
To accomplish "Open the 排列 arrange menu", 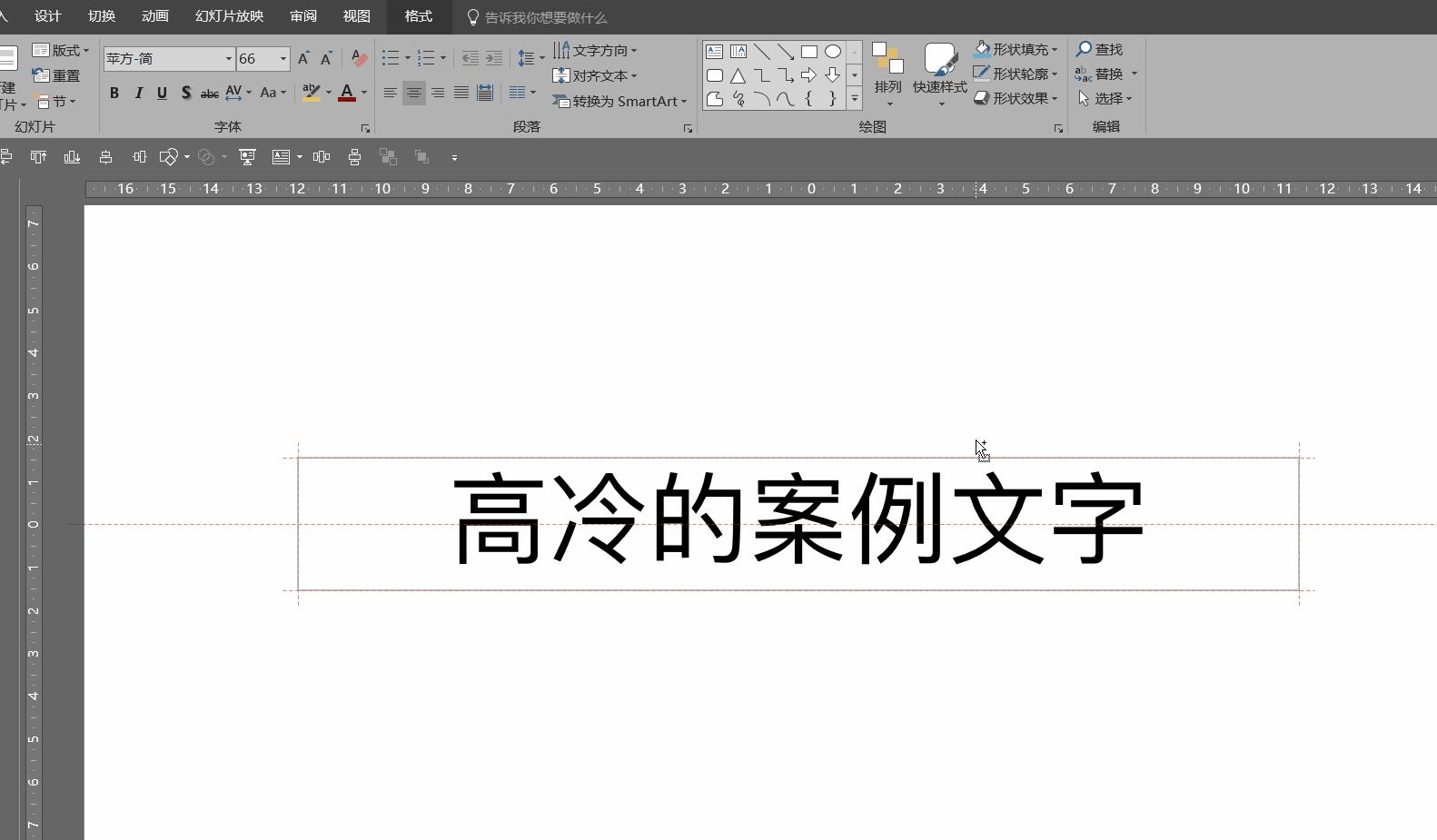I will point(887,74).
